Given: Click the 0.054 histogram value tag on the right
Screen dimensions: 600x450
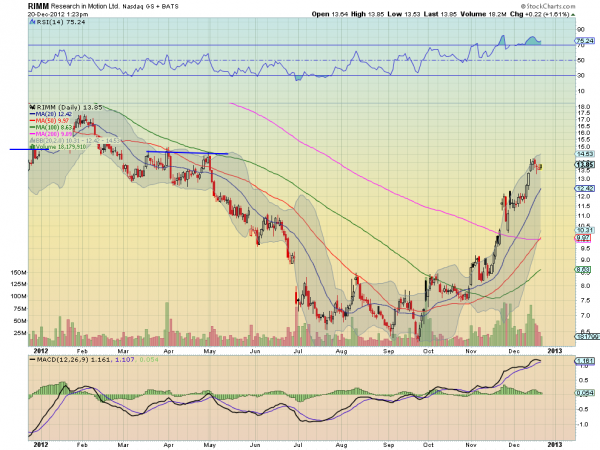Looking at the screenshot, I should [x=585, y=393].
